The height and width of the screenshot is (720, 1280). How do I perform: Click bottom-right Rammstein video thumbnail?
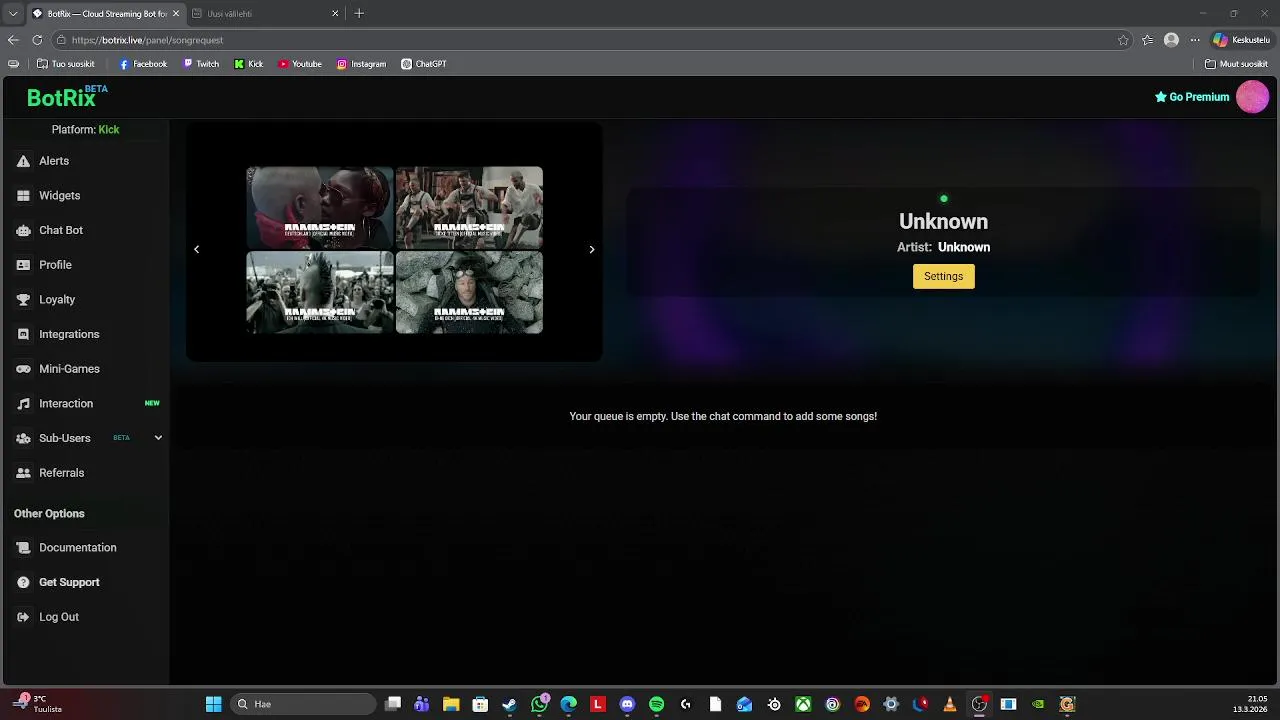[x=469, y=292]
